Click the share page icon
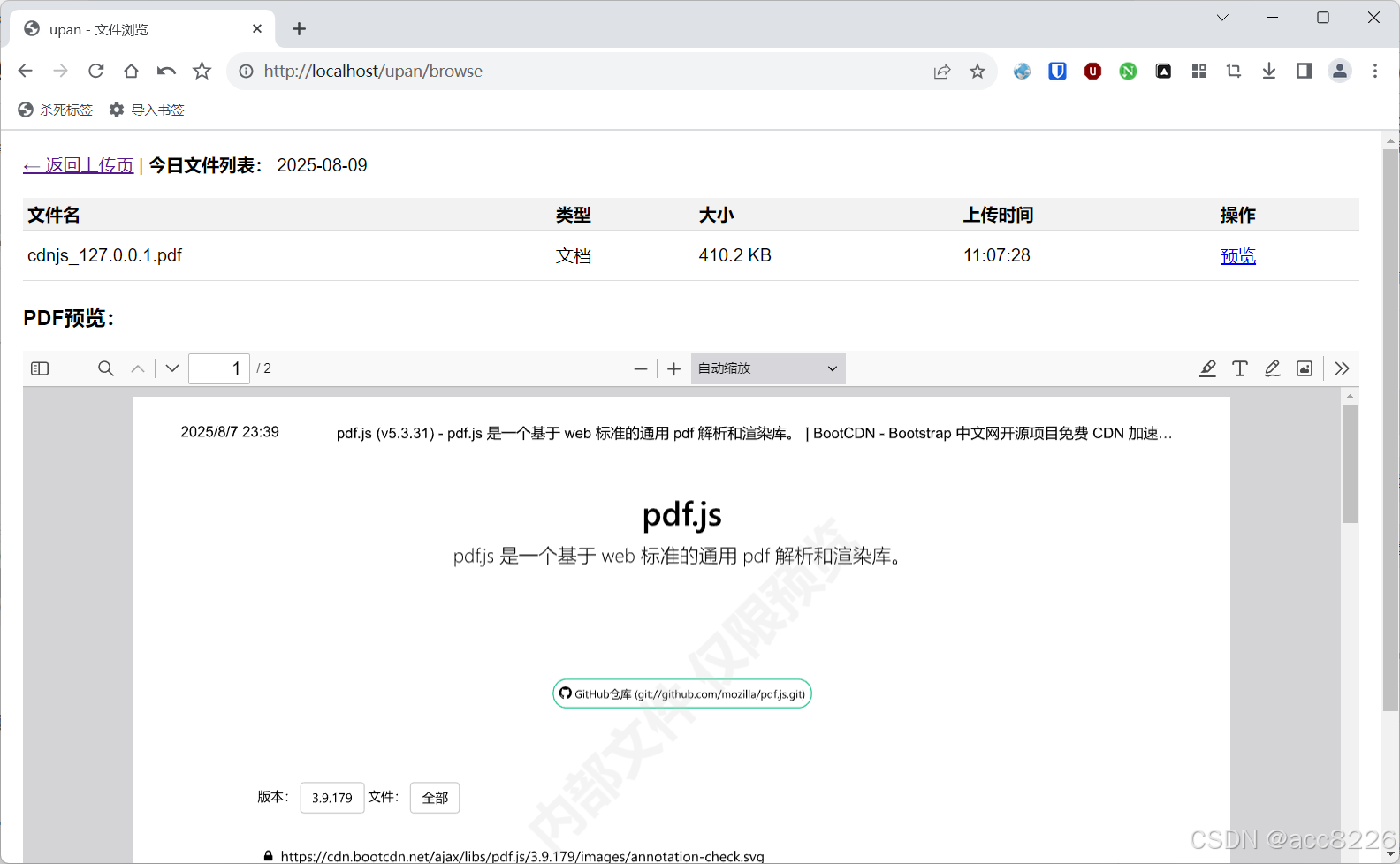Image resolution: width=1400 pixels, height=864 pixels. (942, 71)
